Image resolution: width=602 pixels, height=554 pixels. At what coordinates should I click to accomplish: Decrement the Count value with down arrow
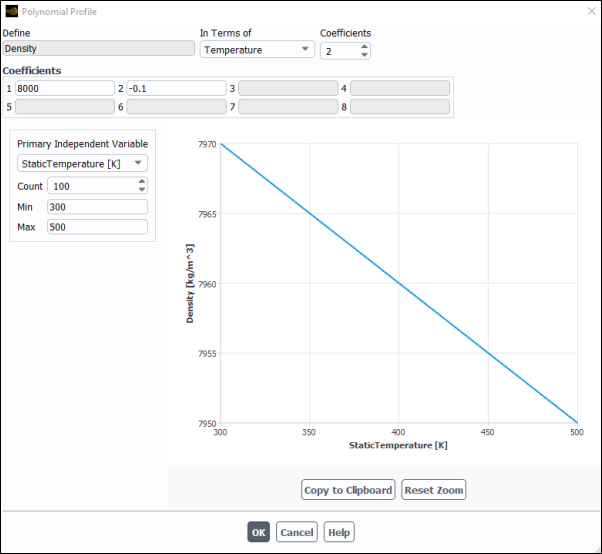[142, 190]
